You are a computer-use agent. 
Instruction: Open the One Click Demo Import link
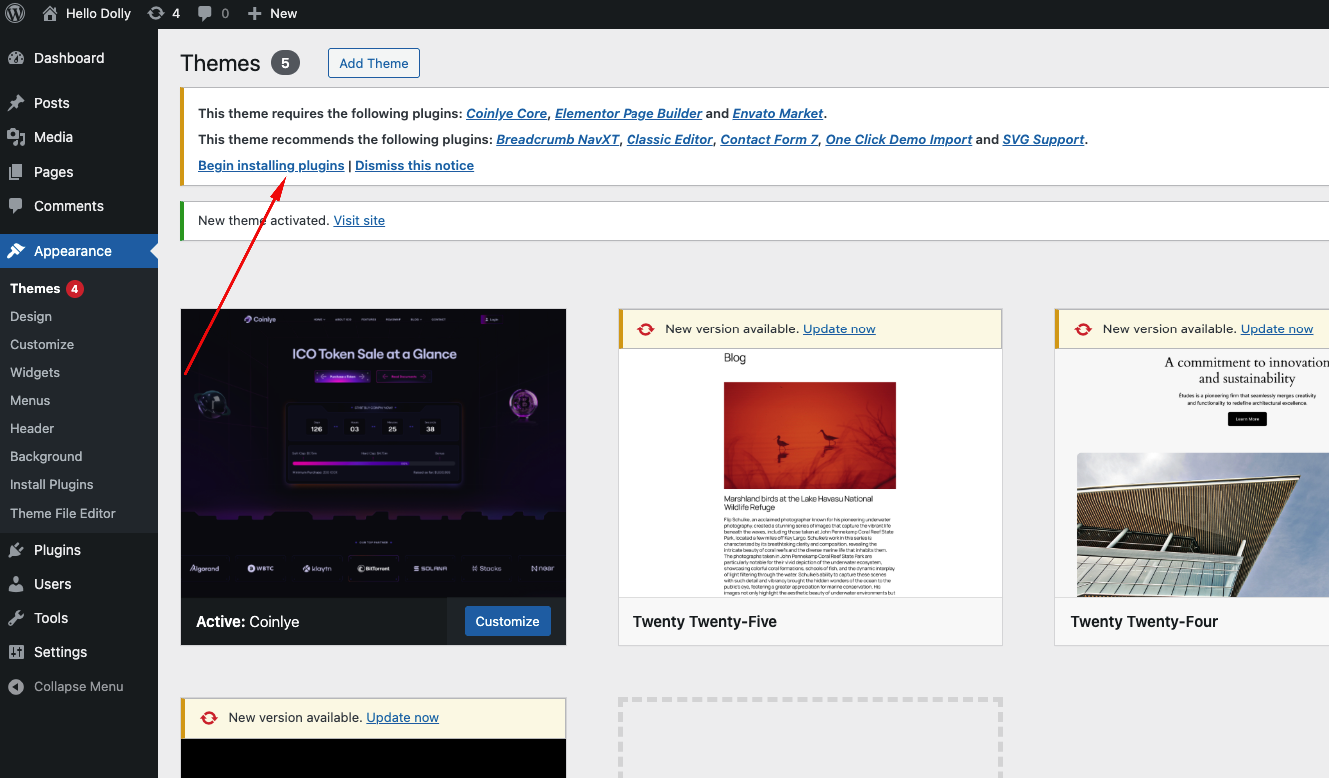(x=899, y=139)
